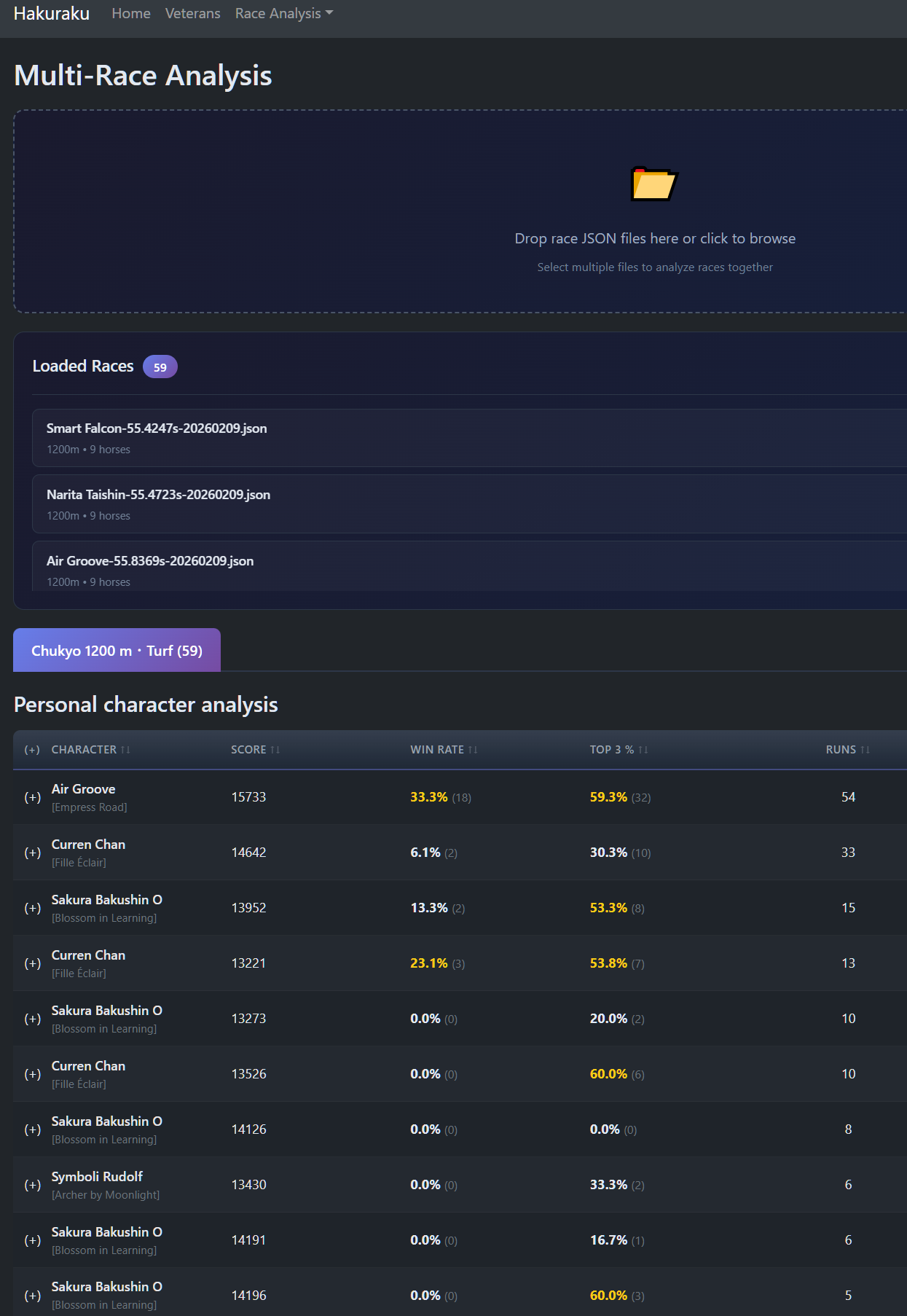The height and width of the screenshot is (1316, 907).
Task: Sort table by the Character column arrows
Action: [125, 750]
